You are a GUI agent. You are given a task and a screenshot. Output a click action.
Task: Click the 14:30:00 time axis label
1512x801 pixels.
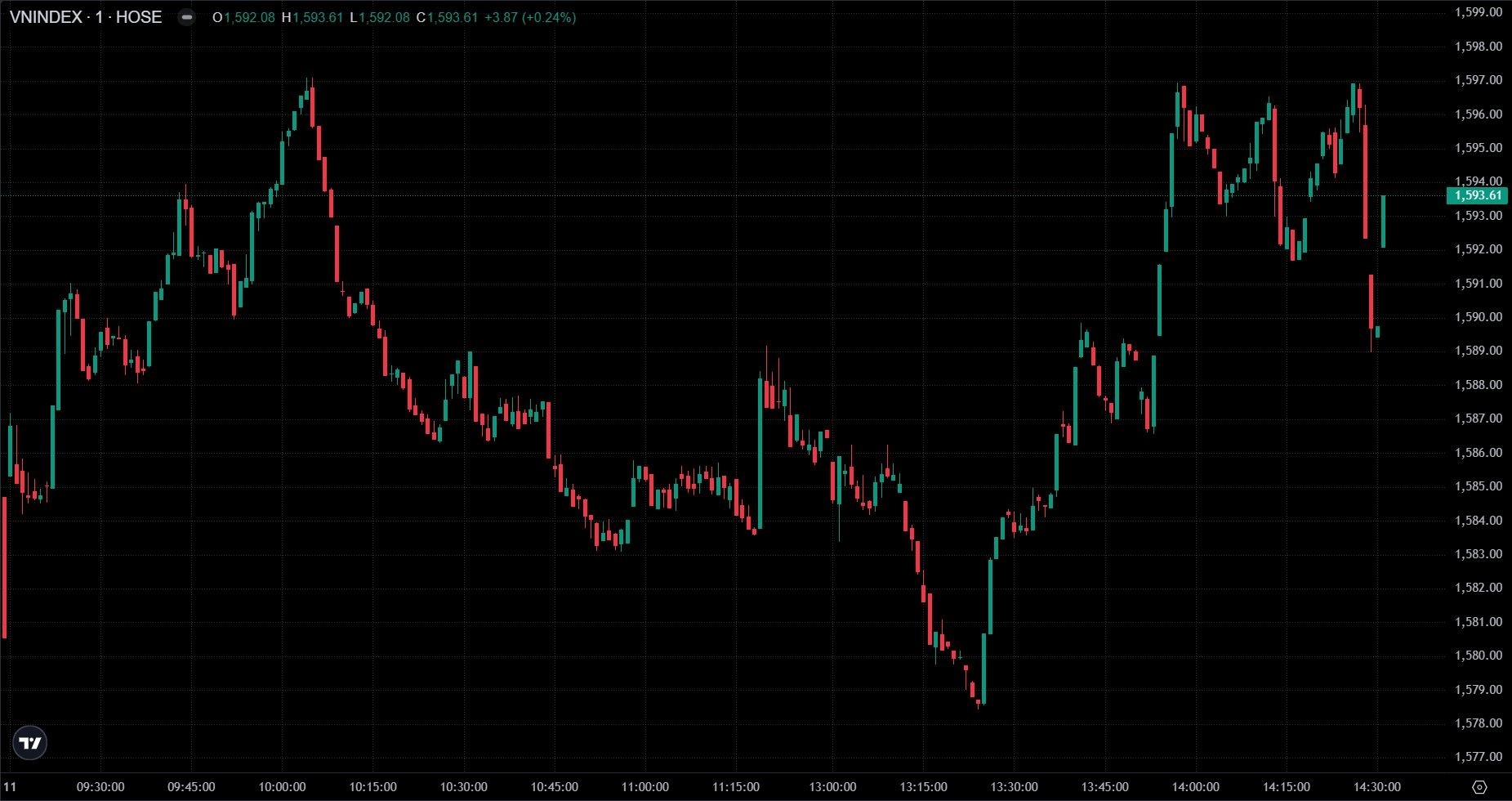[1377, 787]
